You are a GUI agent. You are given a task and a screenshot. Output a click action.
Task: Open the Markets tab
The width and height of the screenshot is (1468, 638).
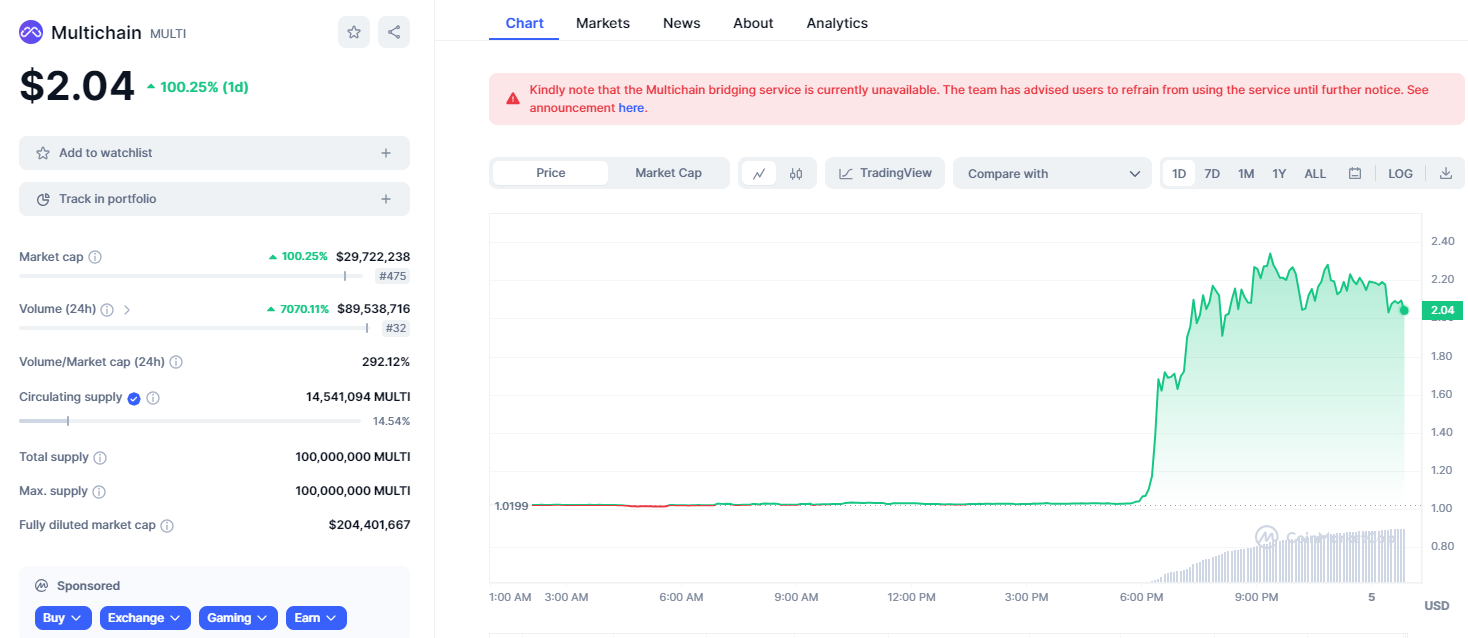[x=603, y=23]
